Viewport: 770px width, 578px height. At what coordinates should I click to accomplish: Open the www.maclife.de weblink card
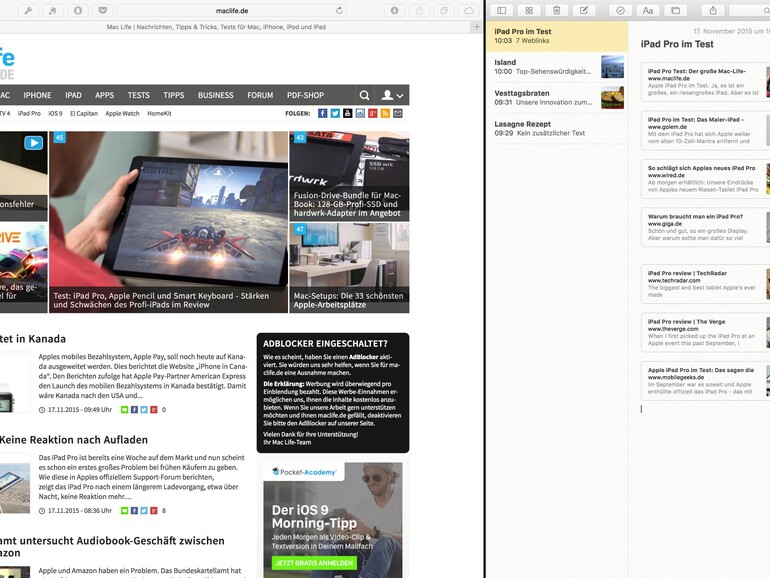coord(706,82)
